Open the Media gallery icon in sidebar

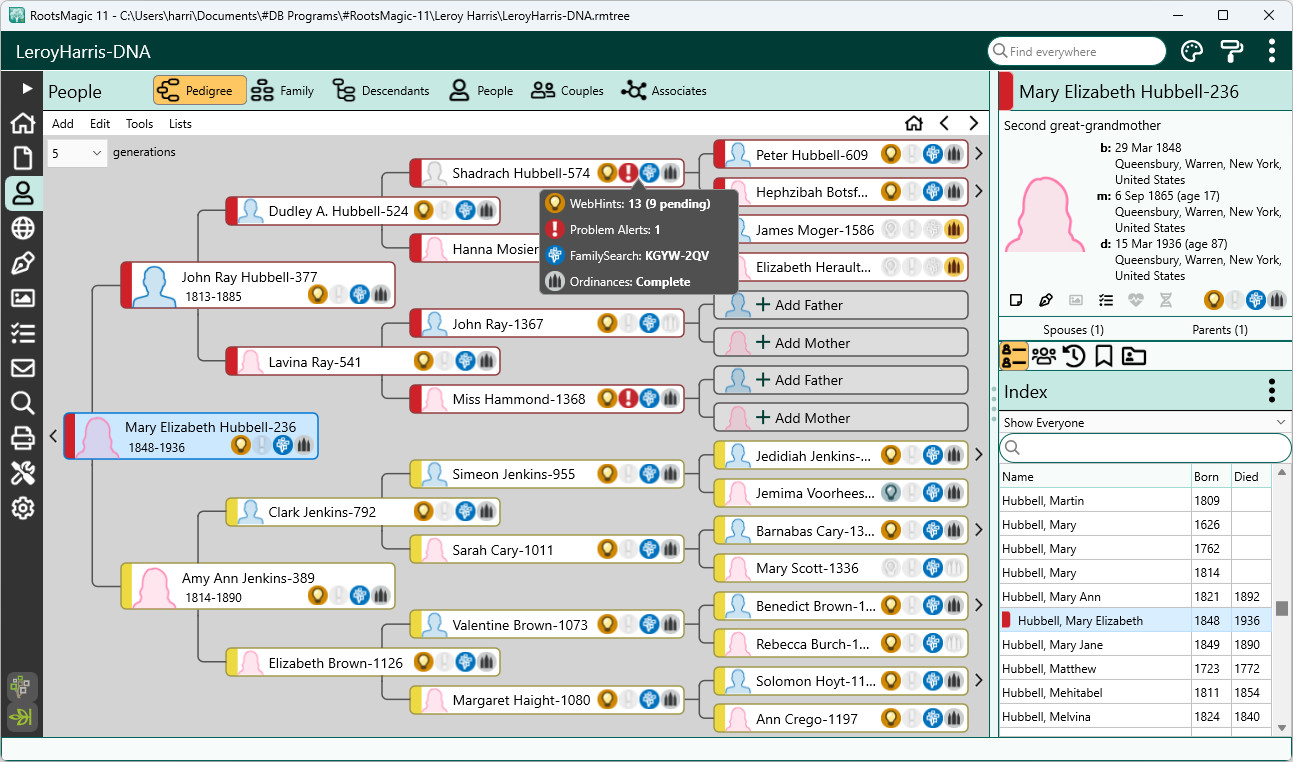[22, 298]
